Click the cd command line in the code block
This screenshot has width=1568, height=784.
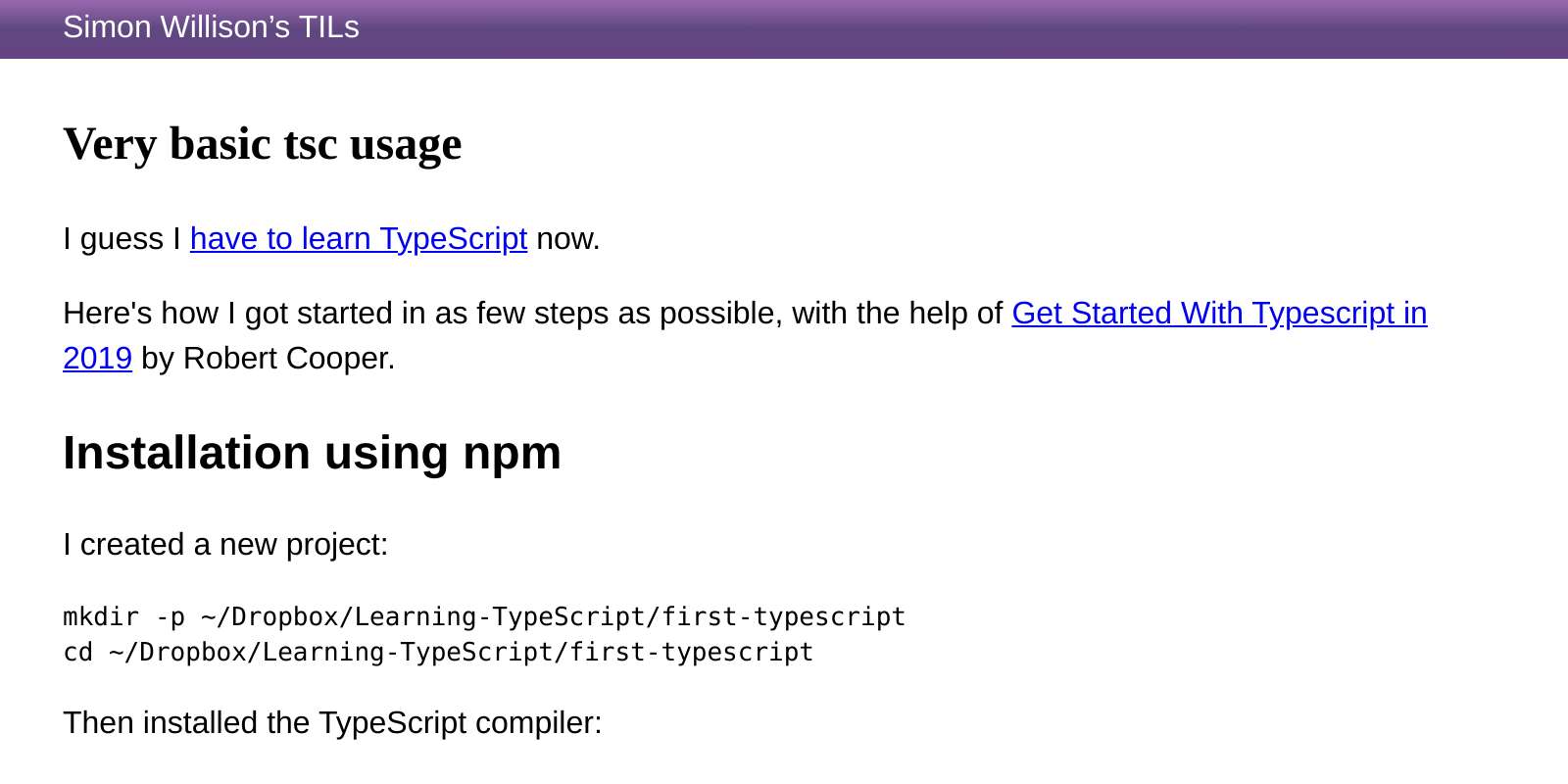(437, 652)
